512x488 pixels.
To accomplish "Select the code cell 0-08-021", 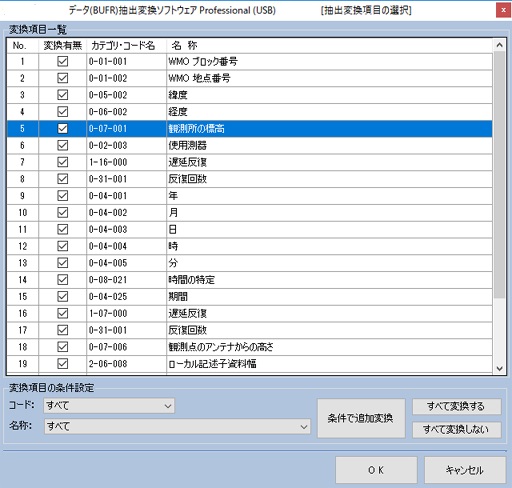I will [x=126, y=280].
